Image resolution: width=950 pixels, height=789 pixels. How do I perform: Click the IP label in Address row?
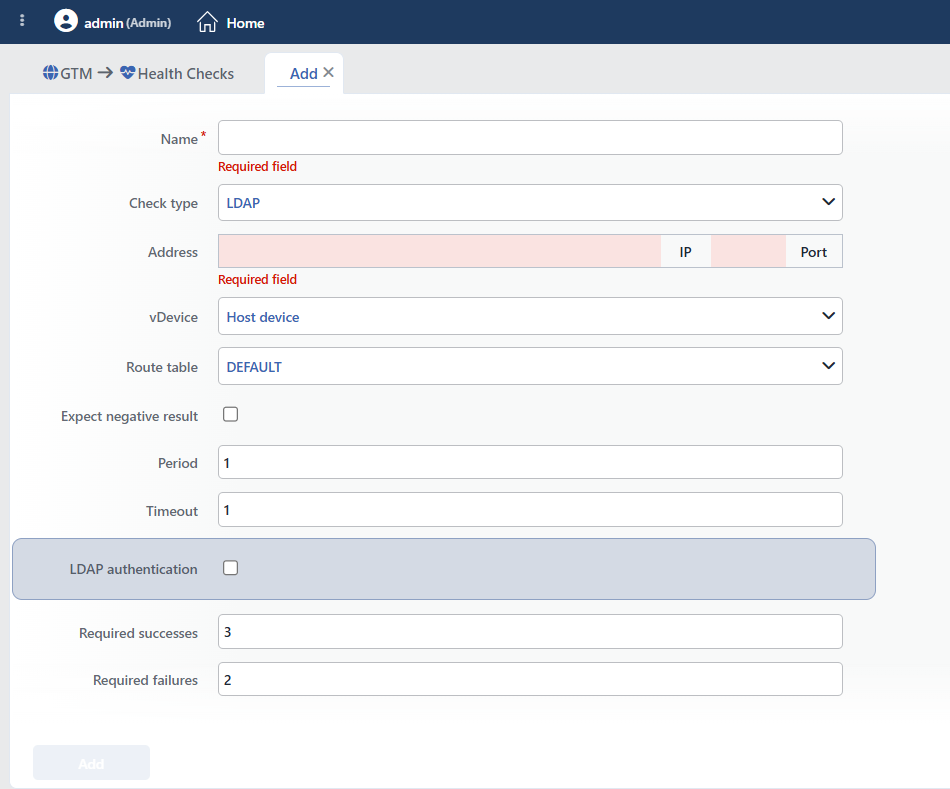(685, 251)
